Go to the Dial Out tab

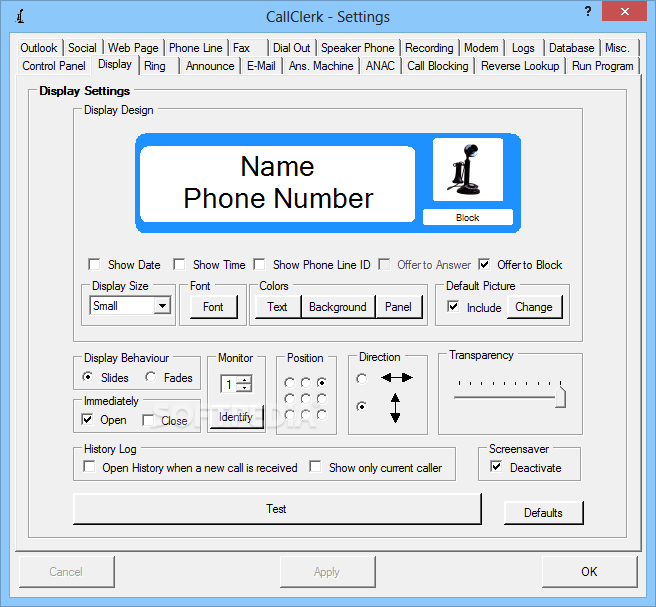(292, 48)
